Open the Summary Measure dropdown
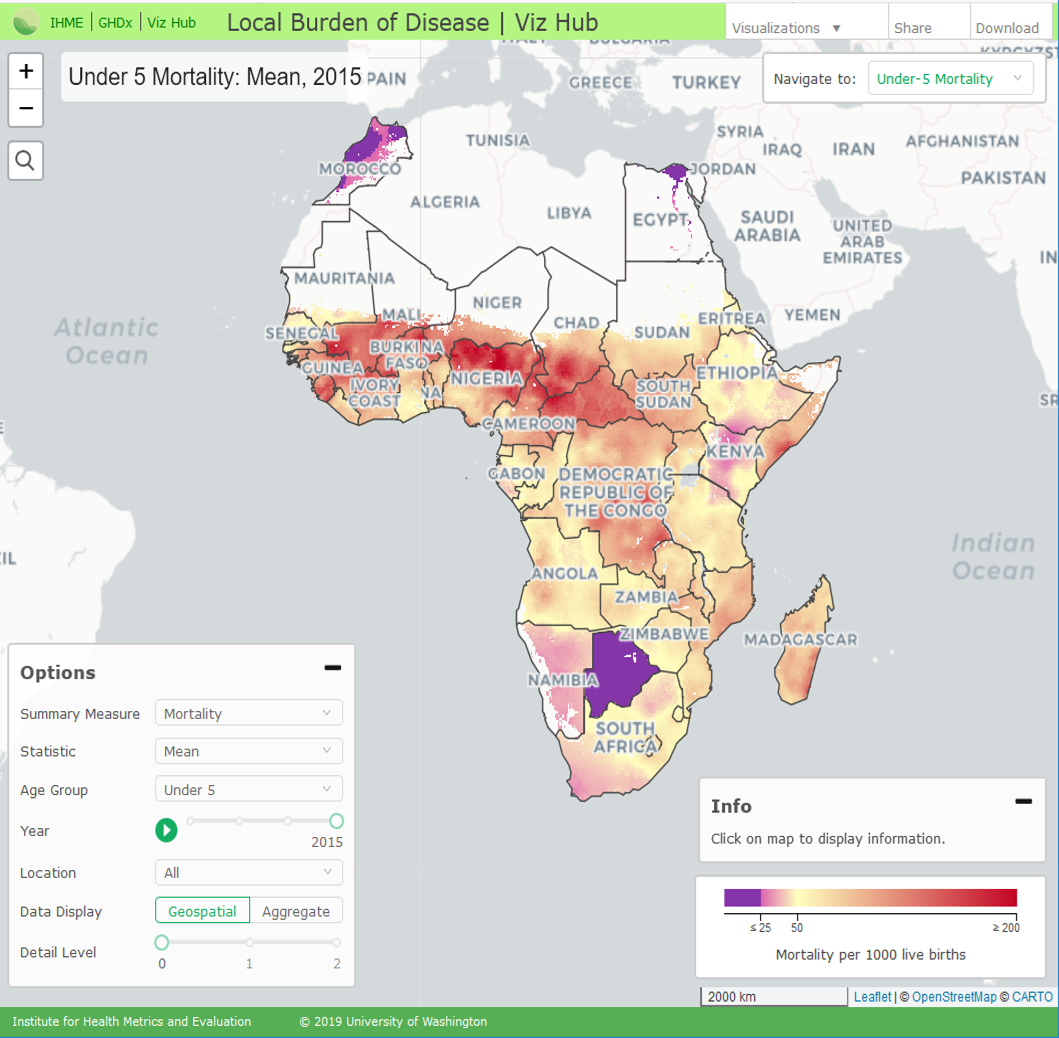Viewport: 1059px width, 1038px height. pyautogui.click(x=248, y=713)
